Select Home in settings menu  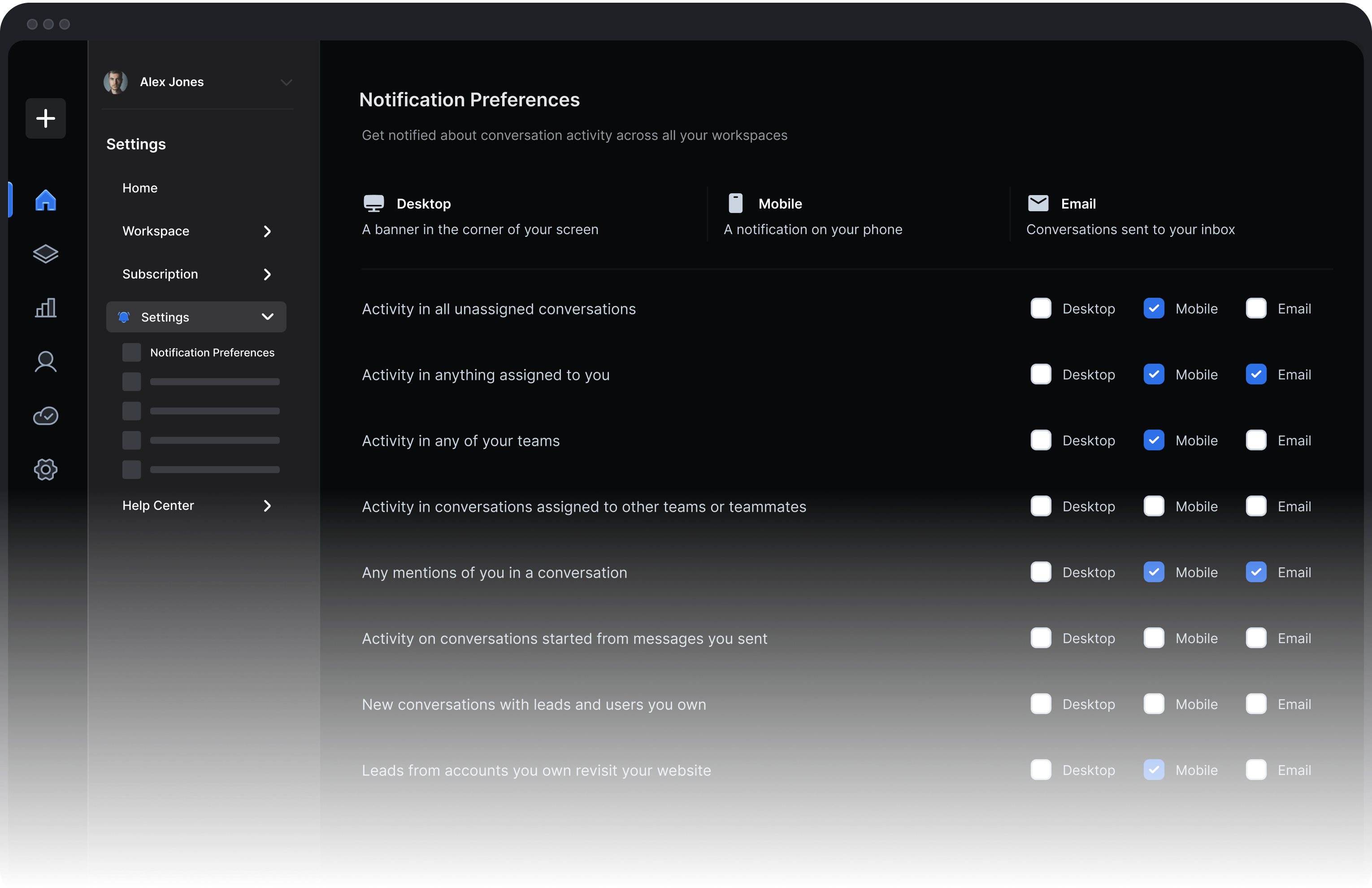139,188
